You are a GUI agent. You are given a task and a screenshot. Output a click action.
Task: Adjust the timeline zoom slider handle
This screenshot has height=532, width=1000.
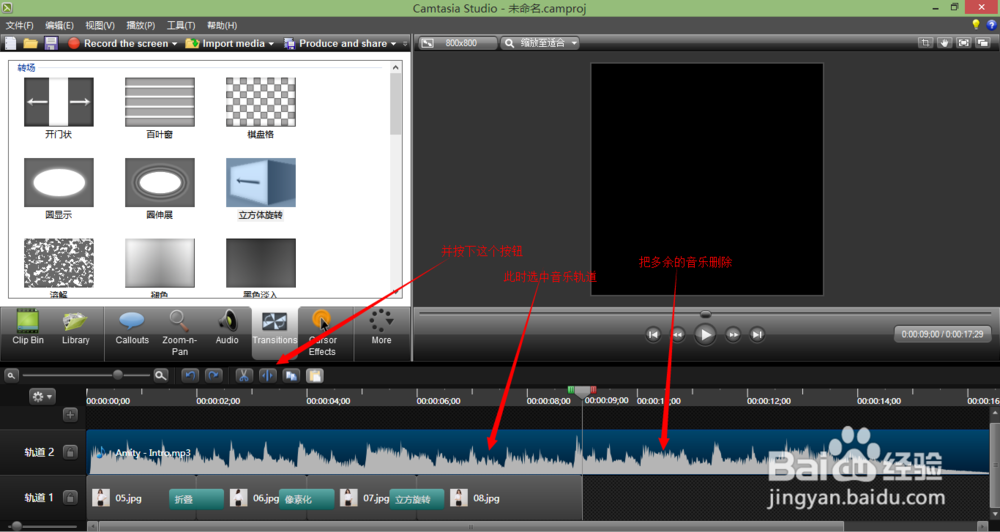117,376
